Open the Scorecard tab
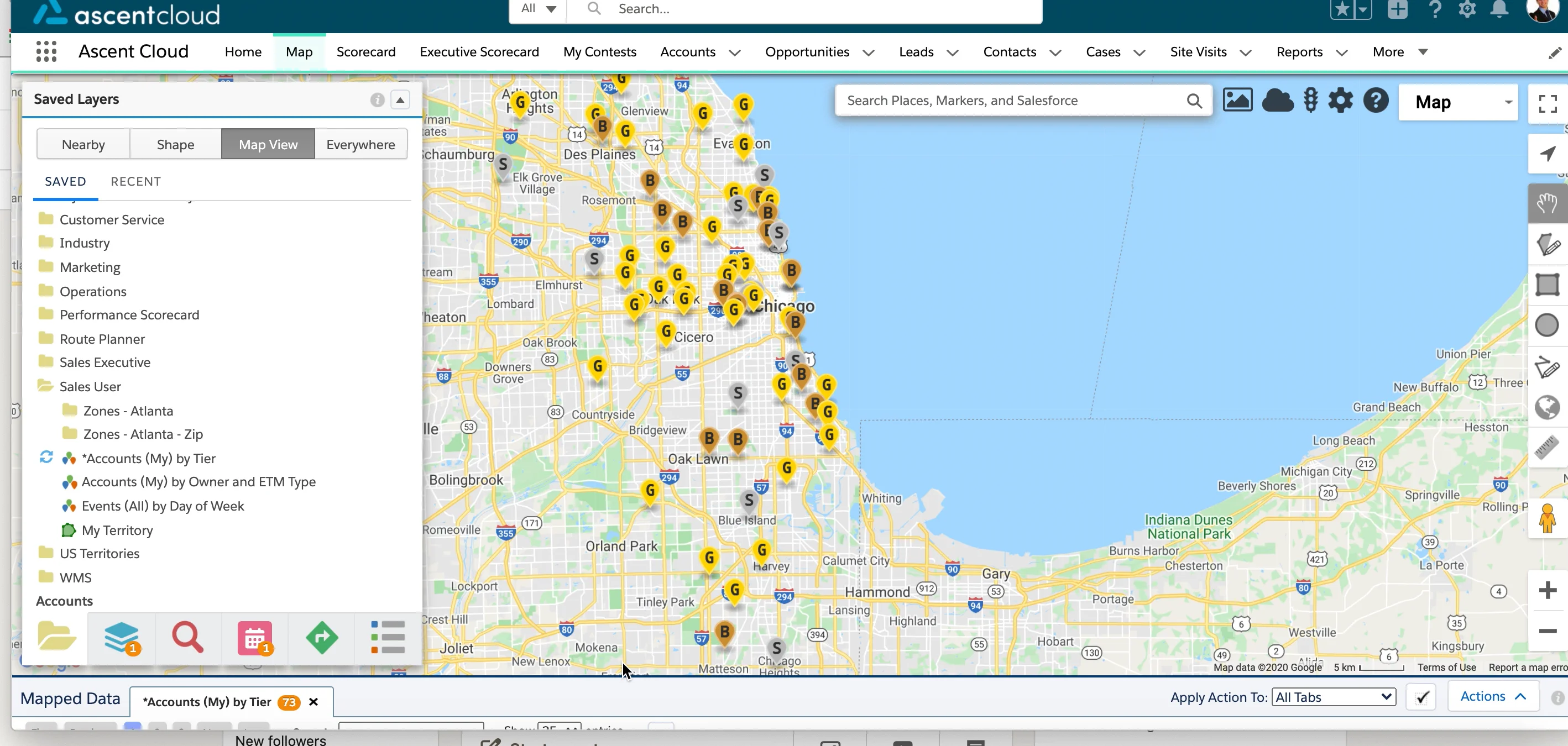1568x746 pixels. [x=366, y=52]
